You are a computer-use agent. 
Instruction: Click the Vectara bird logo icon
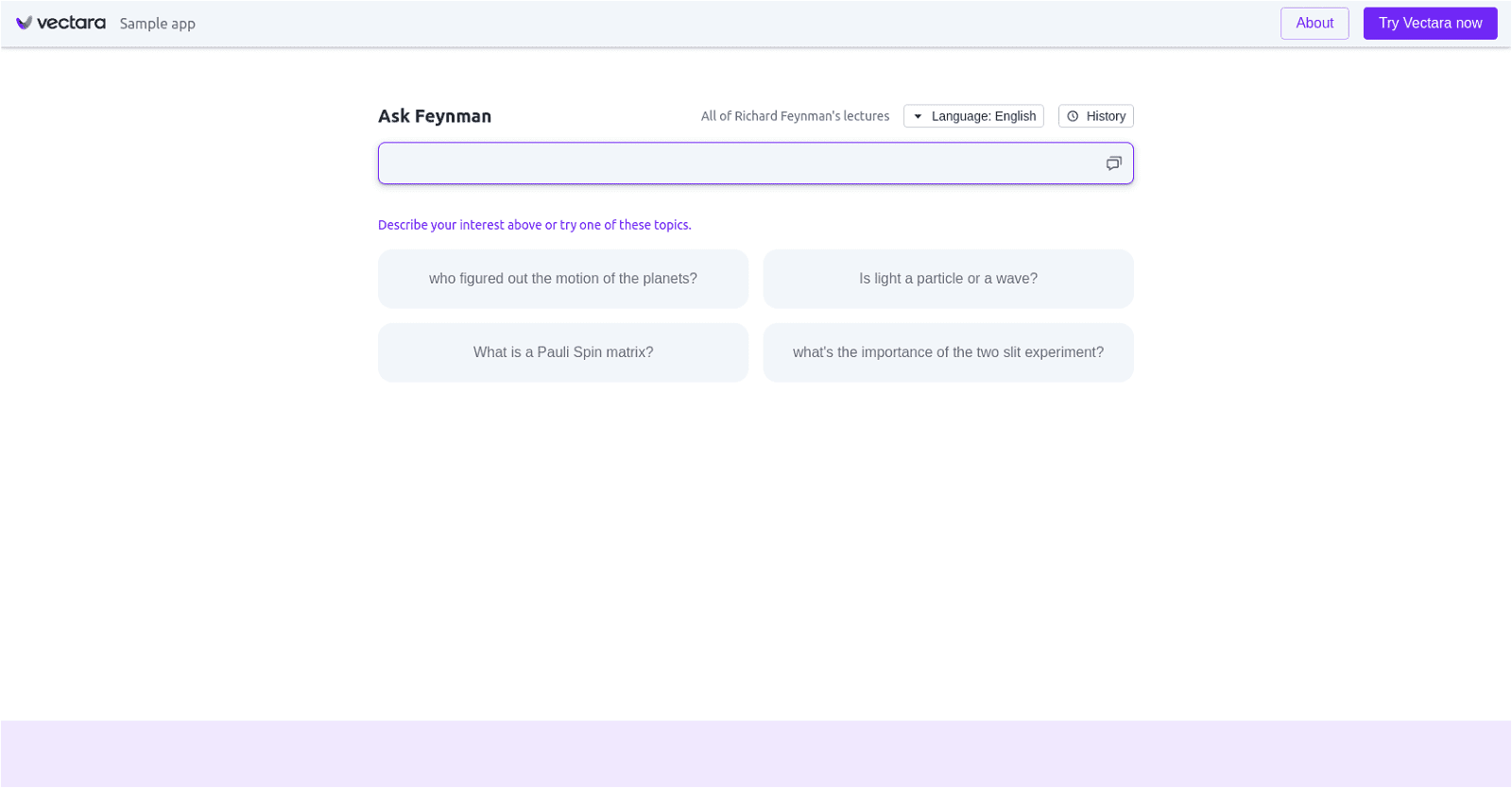point(24,23)
